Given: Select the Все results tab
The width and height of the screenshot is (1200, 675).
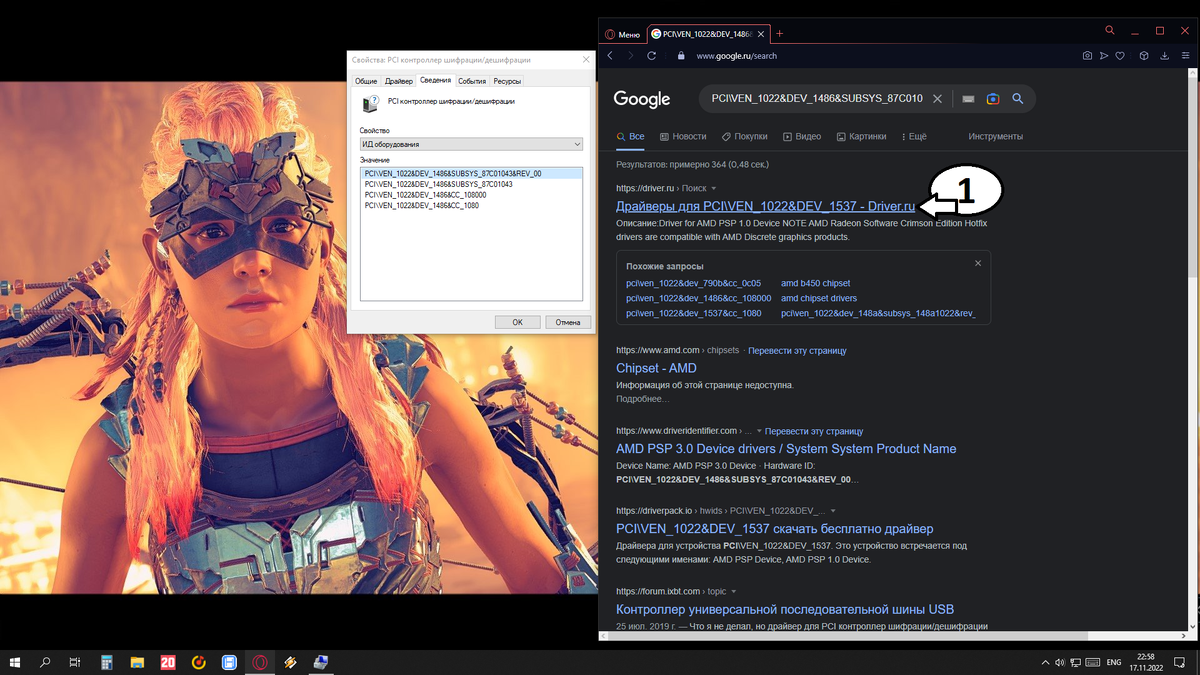Looking at the screenshot, I should (x=631, y=136).
